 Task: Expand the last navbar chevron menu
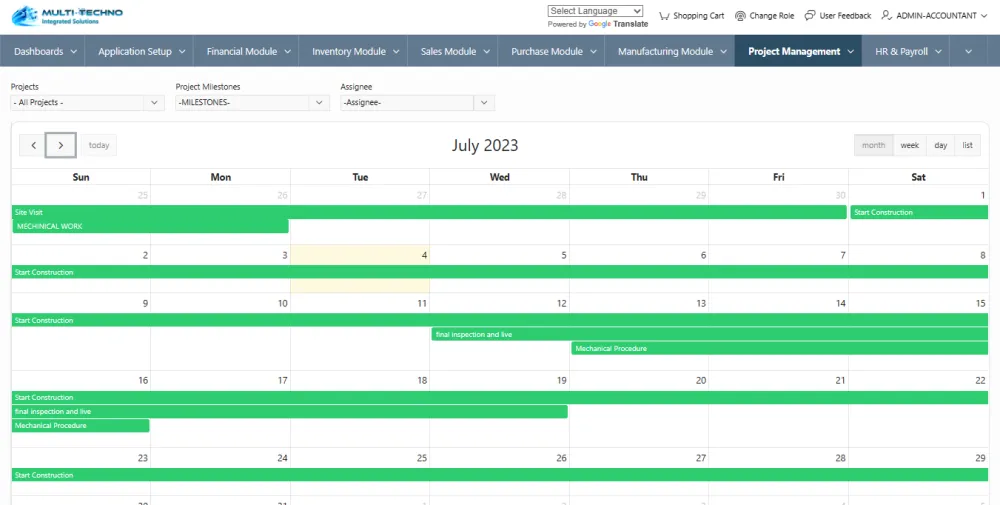tap(967, 51)
